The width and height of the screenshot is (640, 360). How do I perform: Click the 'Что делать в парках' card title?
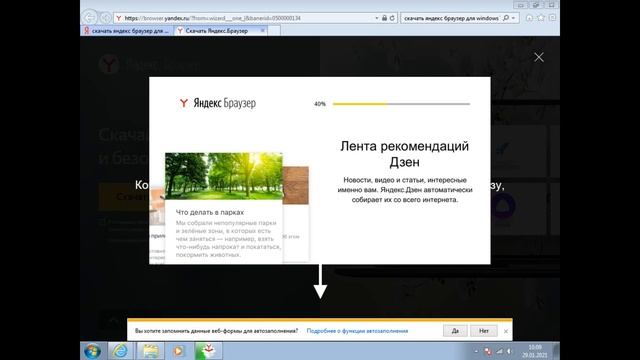tap(210, 212)
